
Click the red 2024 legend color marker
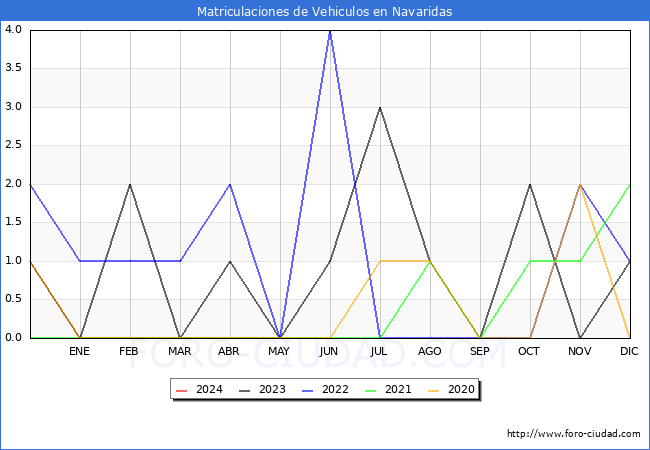click(182, 390)
